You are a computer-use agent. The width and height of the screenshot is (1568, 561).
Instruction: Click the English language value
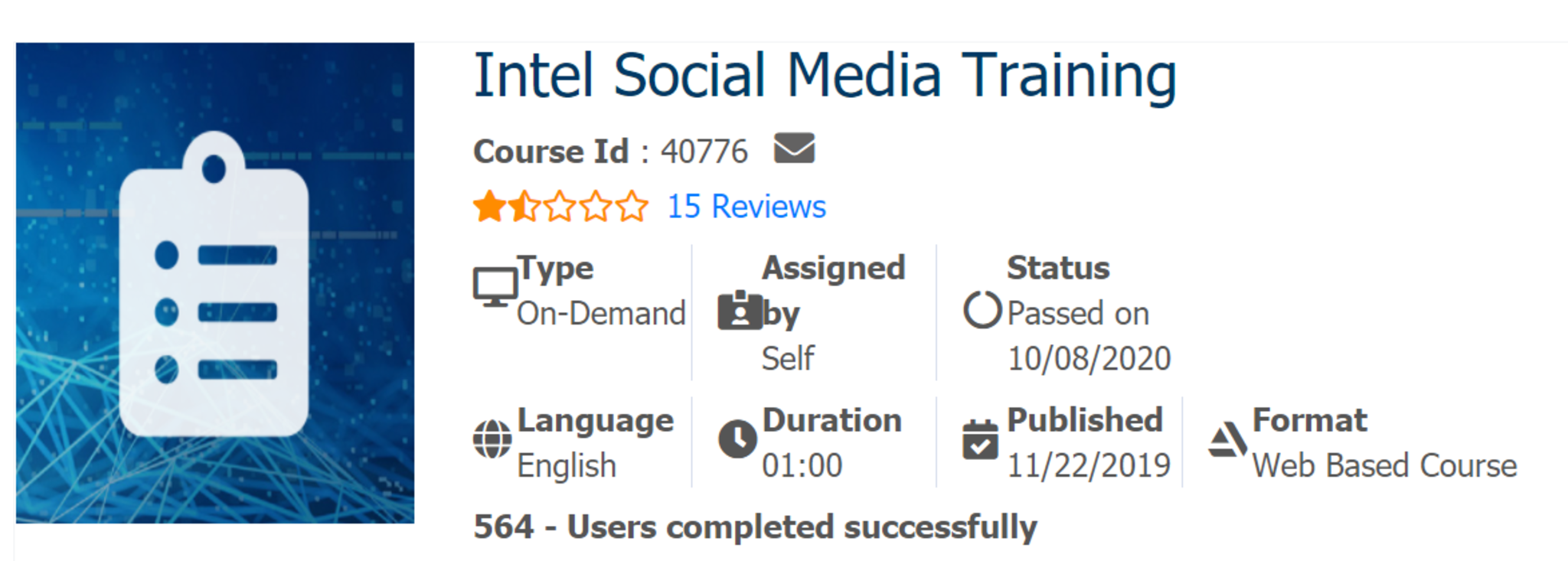click(567, 465)
